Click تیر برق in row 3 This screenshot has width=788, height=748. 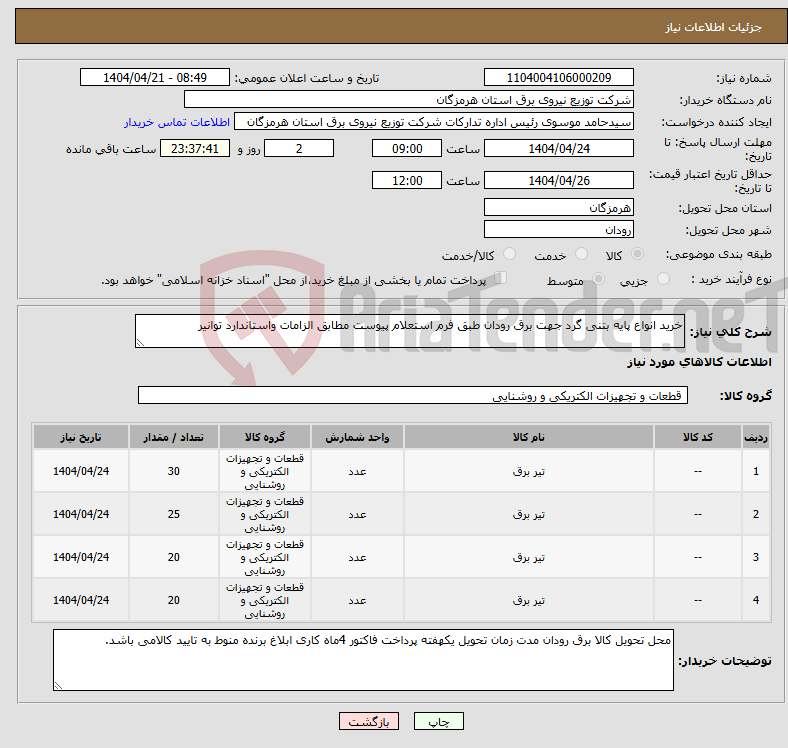point(529,557)
